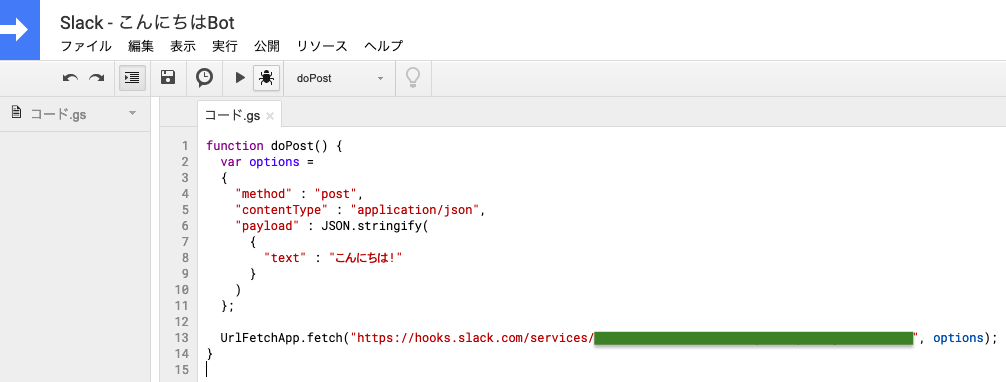Open triggers with the clock icon

tap(204, 78)
